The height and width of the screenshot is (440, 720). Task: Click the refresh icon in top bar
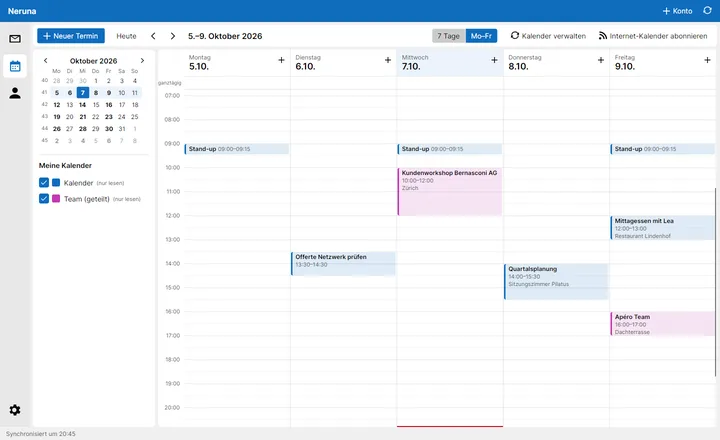pos(707,10)
